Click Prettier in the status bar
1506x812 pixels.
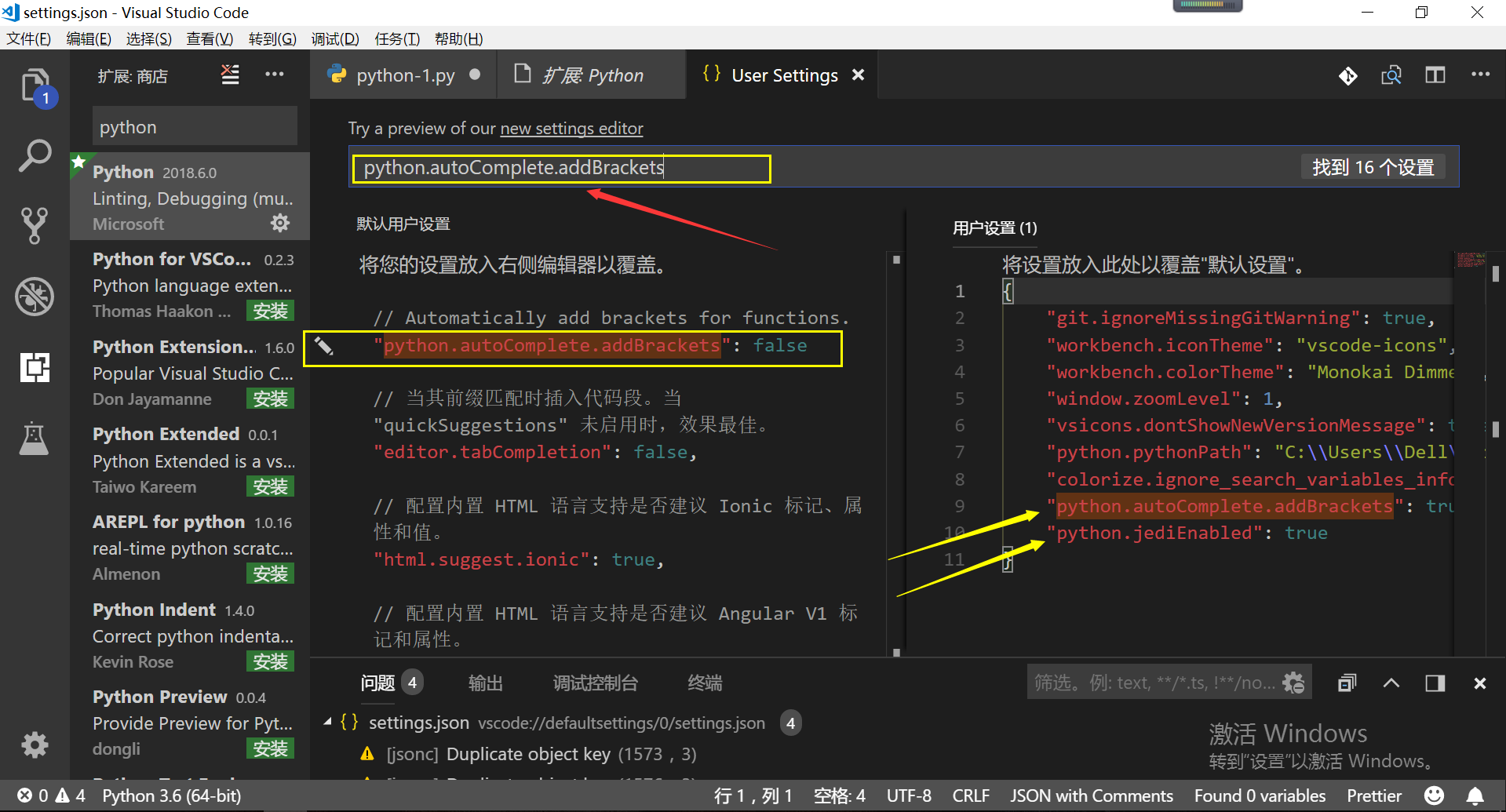pos(1374,796)
